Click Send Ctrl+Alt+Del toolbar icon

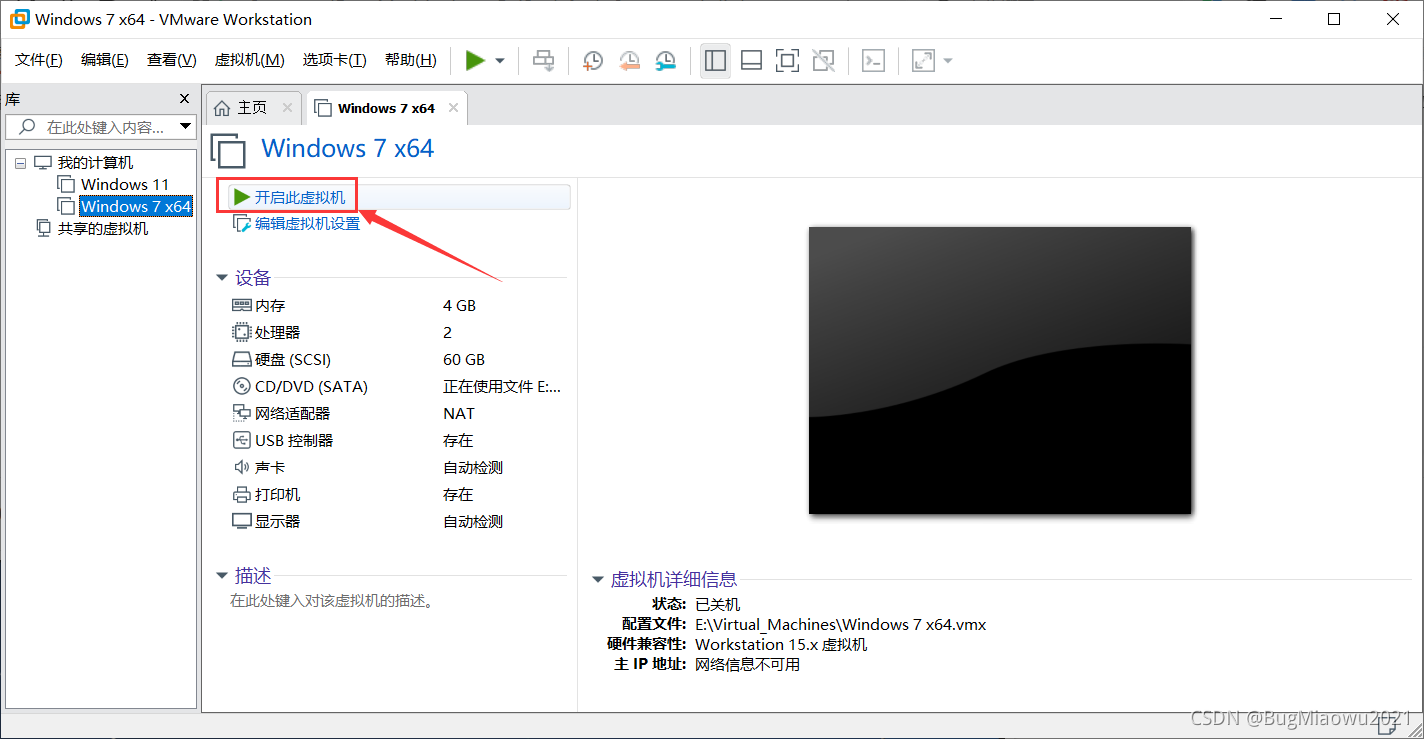click(x=543, y=61)
